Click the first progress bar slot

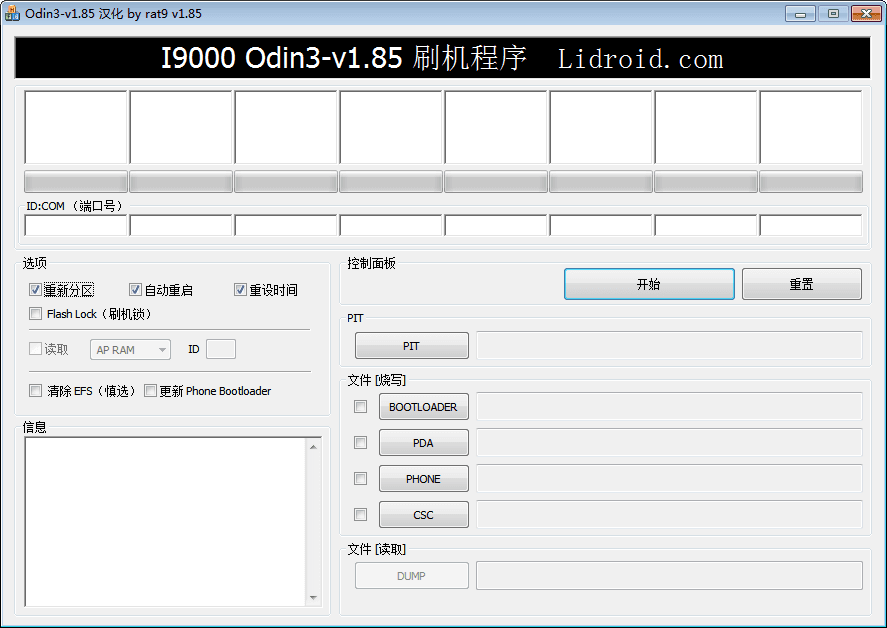76,182
